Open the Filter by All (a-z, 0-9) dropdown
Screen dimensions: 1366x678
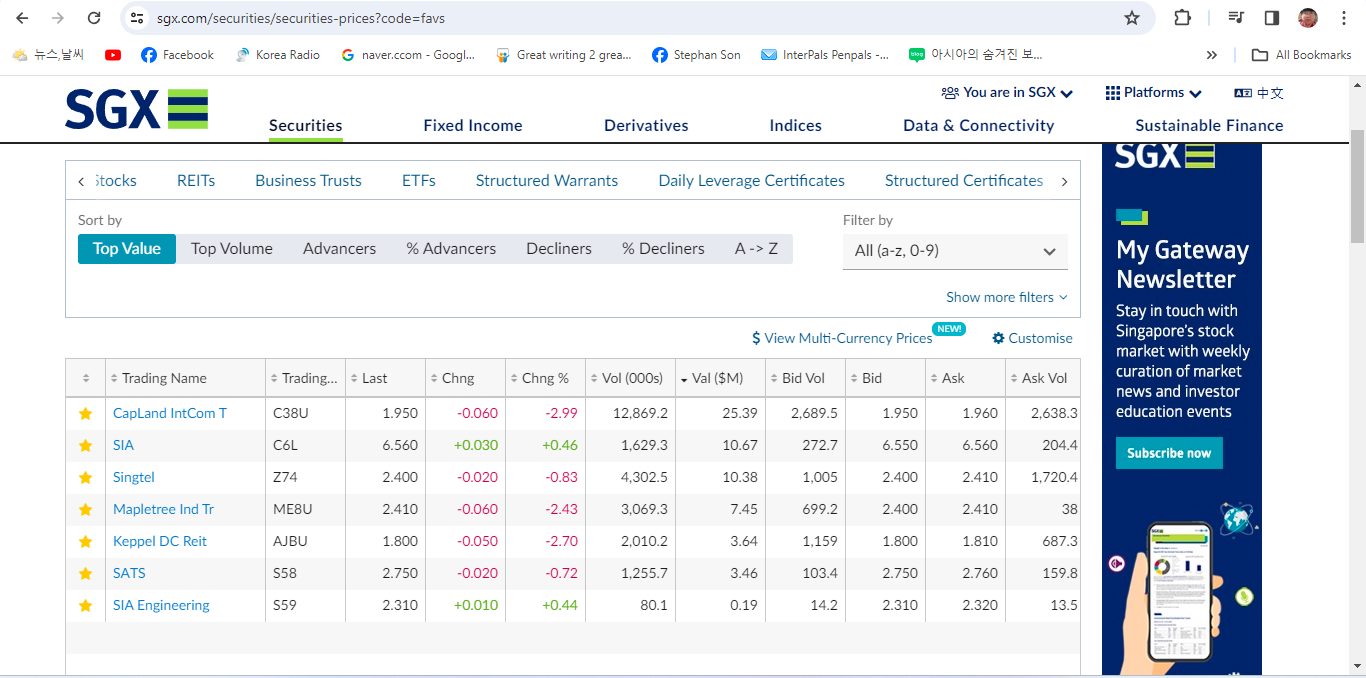click(955, 251)
